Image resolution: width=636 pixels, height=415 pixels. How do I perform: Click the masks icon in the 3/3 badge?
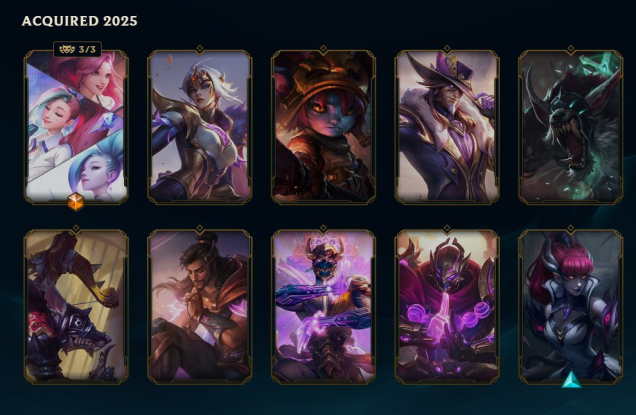click(67, 49)
